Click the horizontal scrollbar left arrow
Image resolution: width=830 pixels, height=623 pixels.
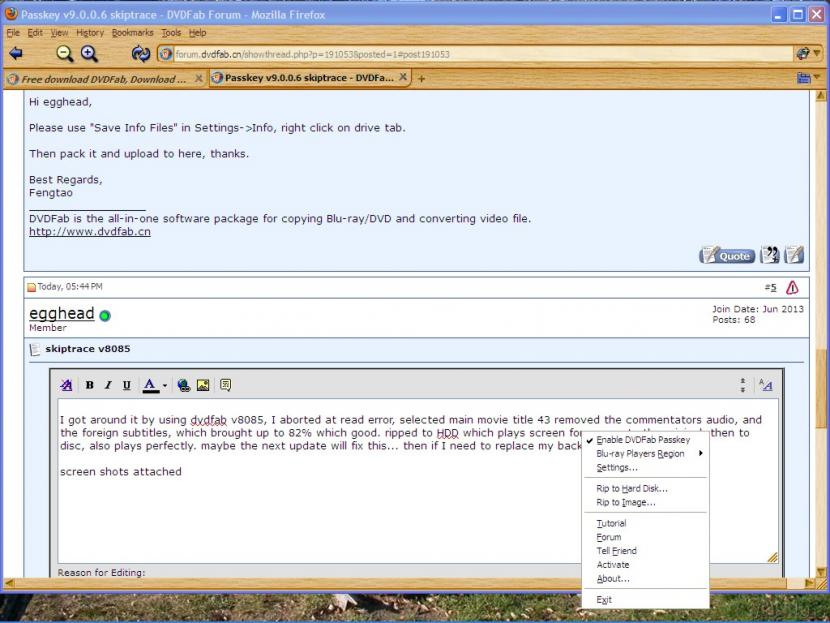9,583
